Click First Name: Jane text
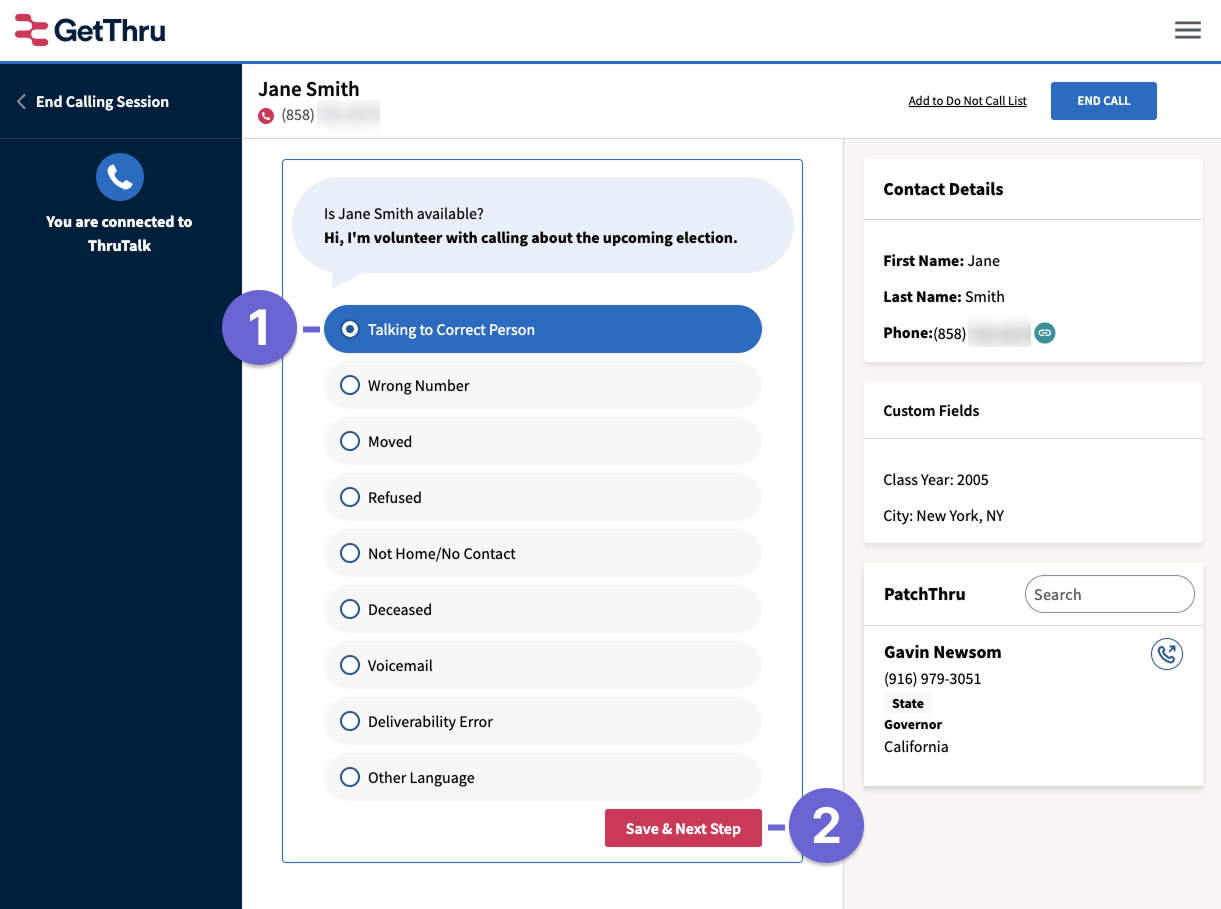 942,261
